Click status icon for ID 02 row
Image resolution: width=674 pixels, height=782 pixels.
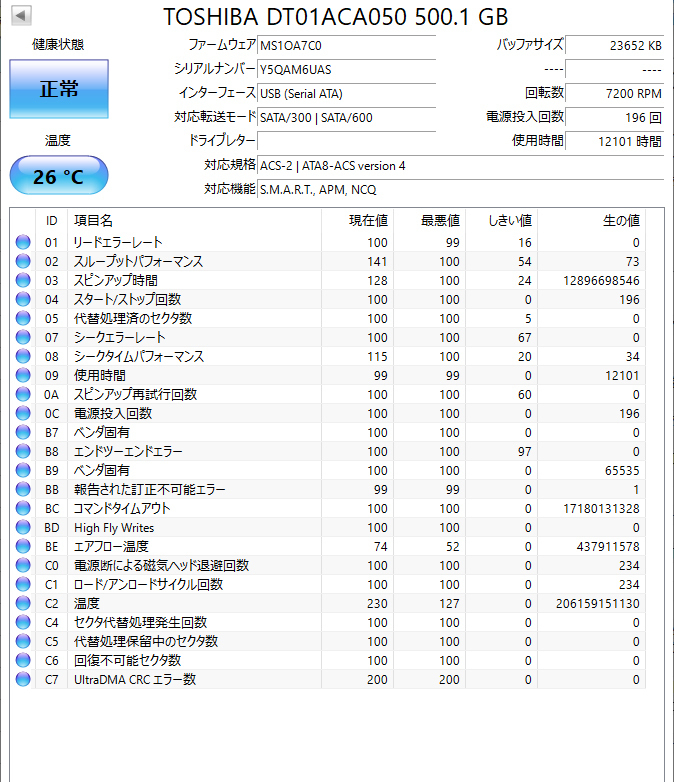point(23,261)
